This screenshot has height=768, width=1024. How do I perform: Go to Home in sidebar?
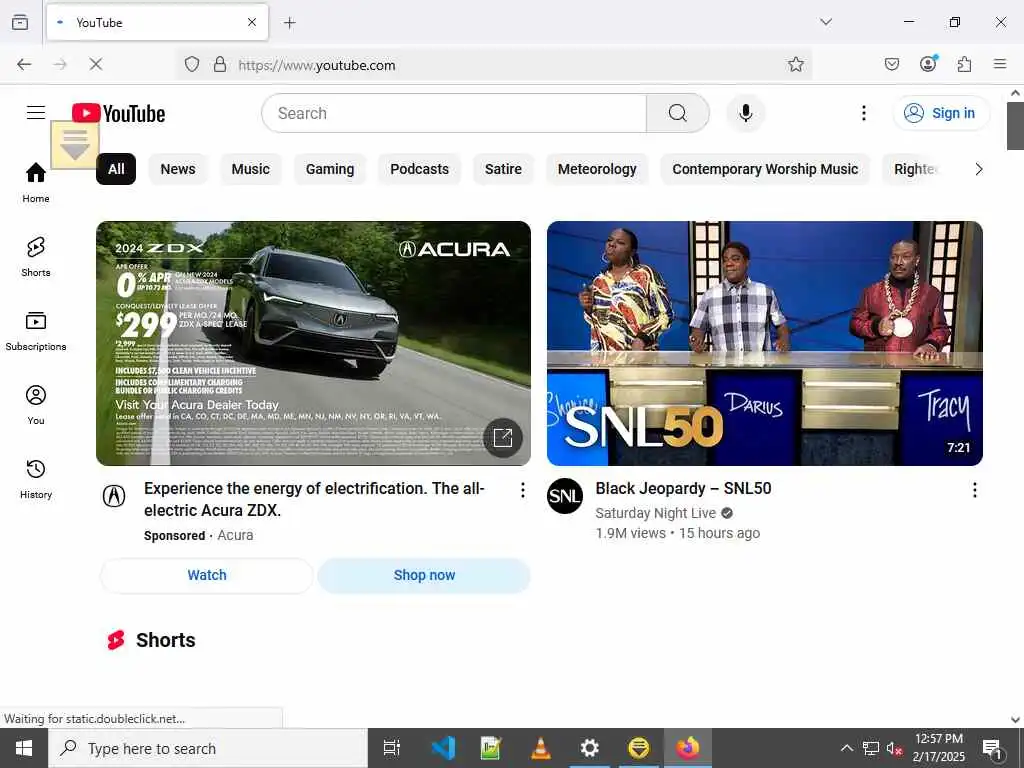click(36, 182)
